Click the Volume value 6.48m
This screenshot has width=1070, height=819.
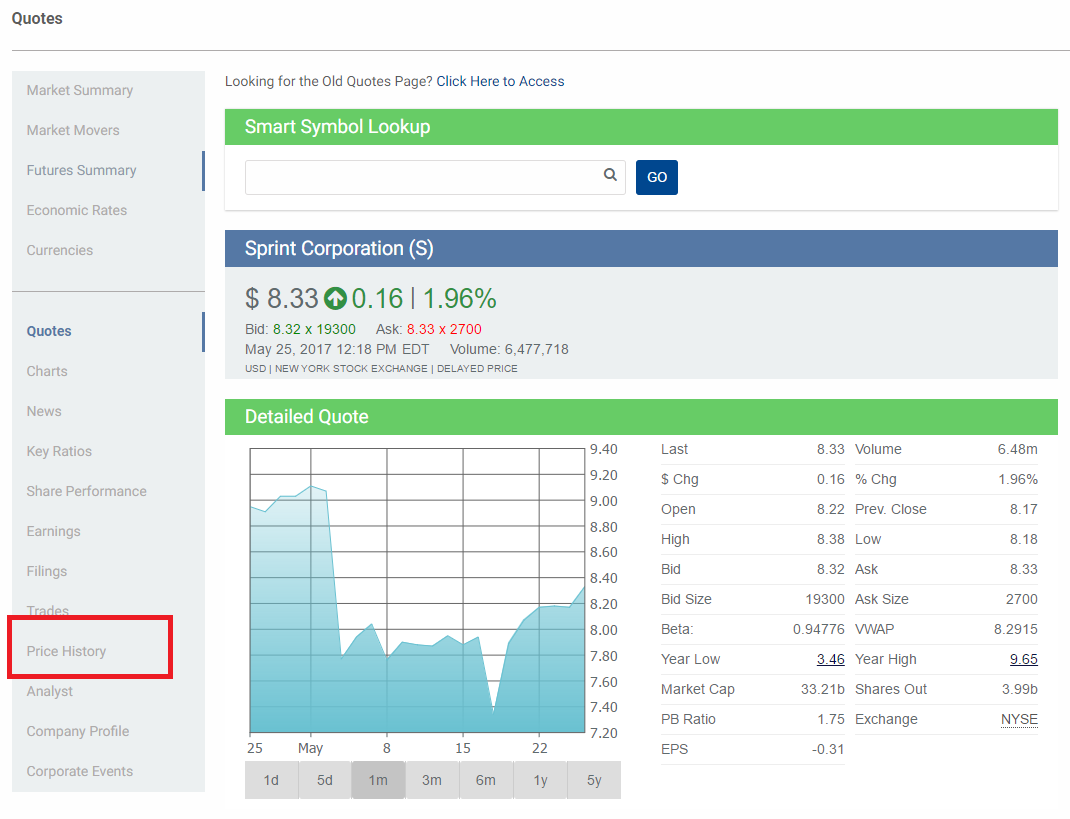[1017, 449]
